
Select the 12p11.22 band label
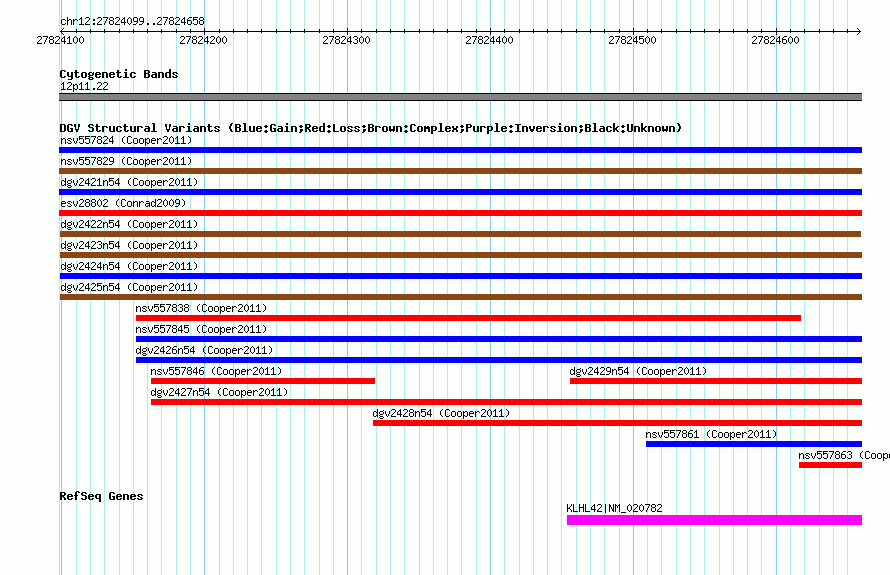(x=84, y=86)
